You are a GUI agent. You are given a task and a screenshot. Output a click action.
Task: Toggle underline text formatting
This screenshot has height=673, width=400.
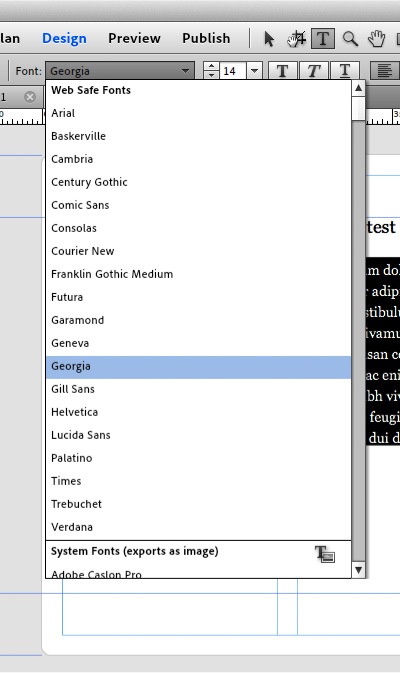(345, 70)
